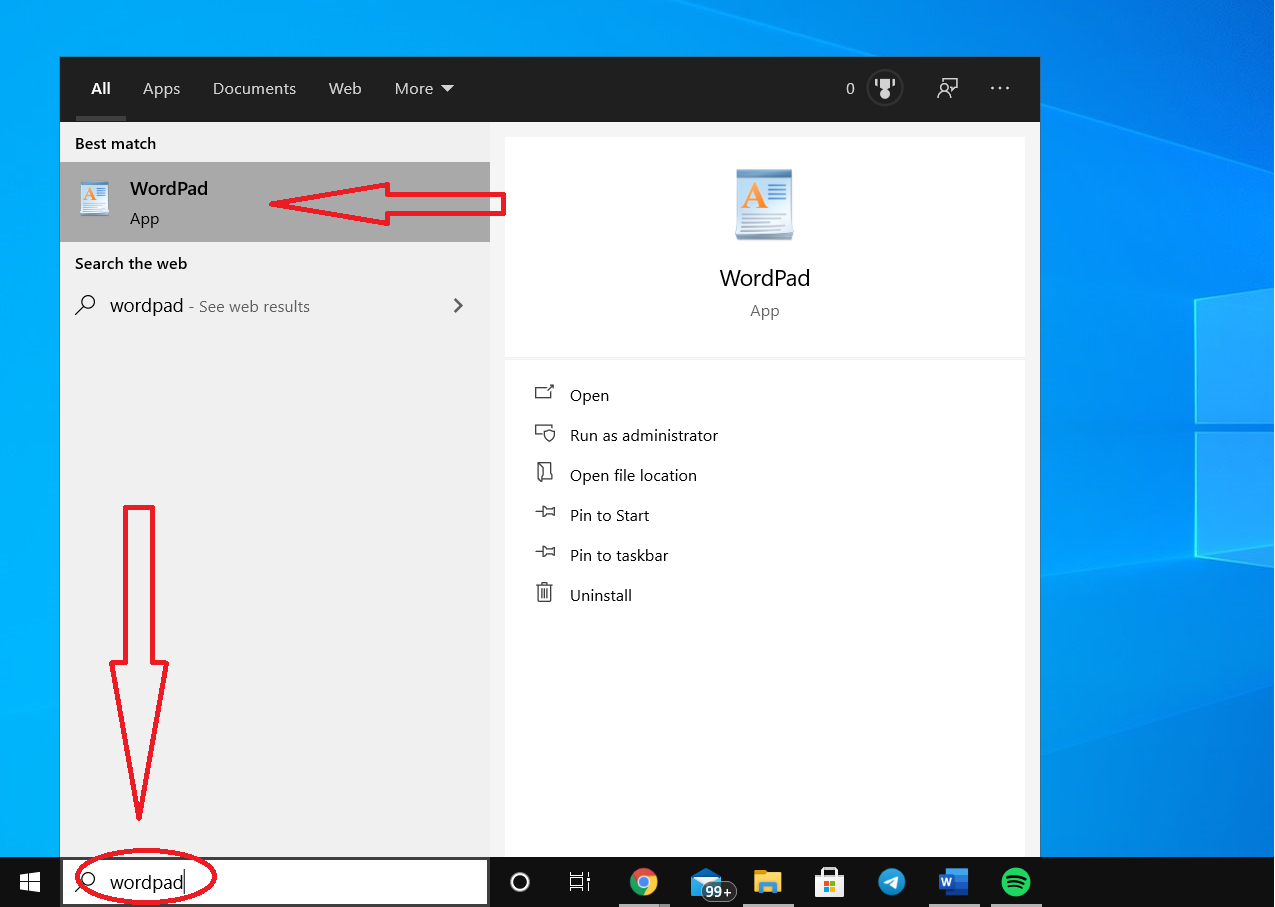Open Microsoft Store from the taskbar

[829, 882]
